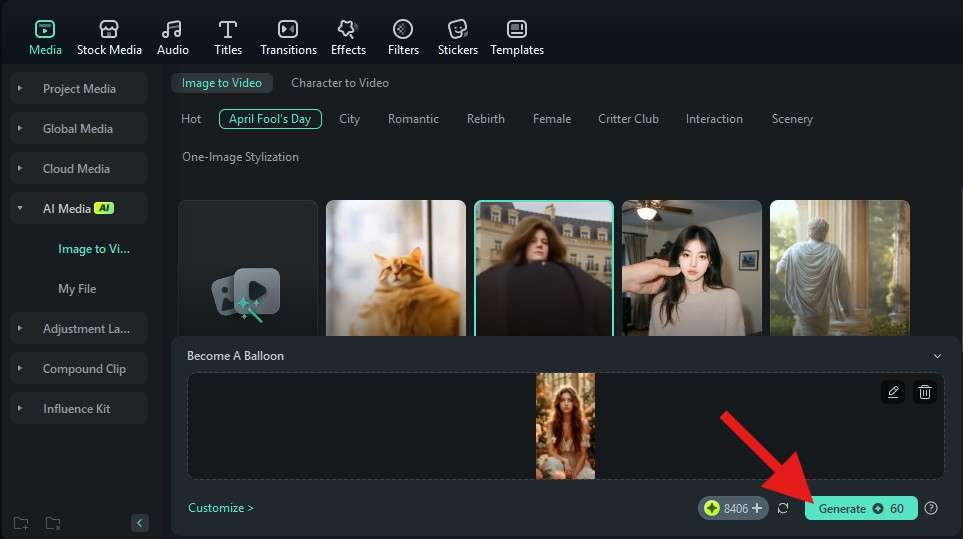The image size is (963, 539).
Task: Select the balloon woman template thumbnail
Action: pos(544,268)
